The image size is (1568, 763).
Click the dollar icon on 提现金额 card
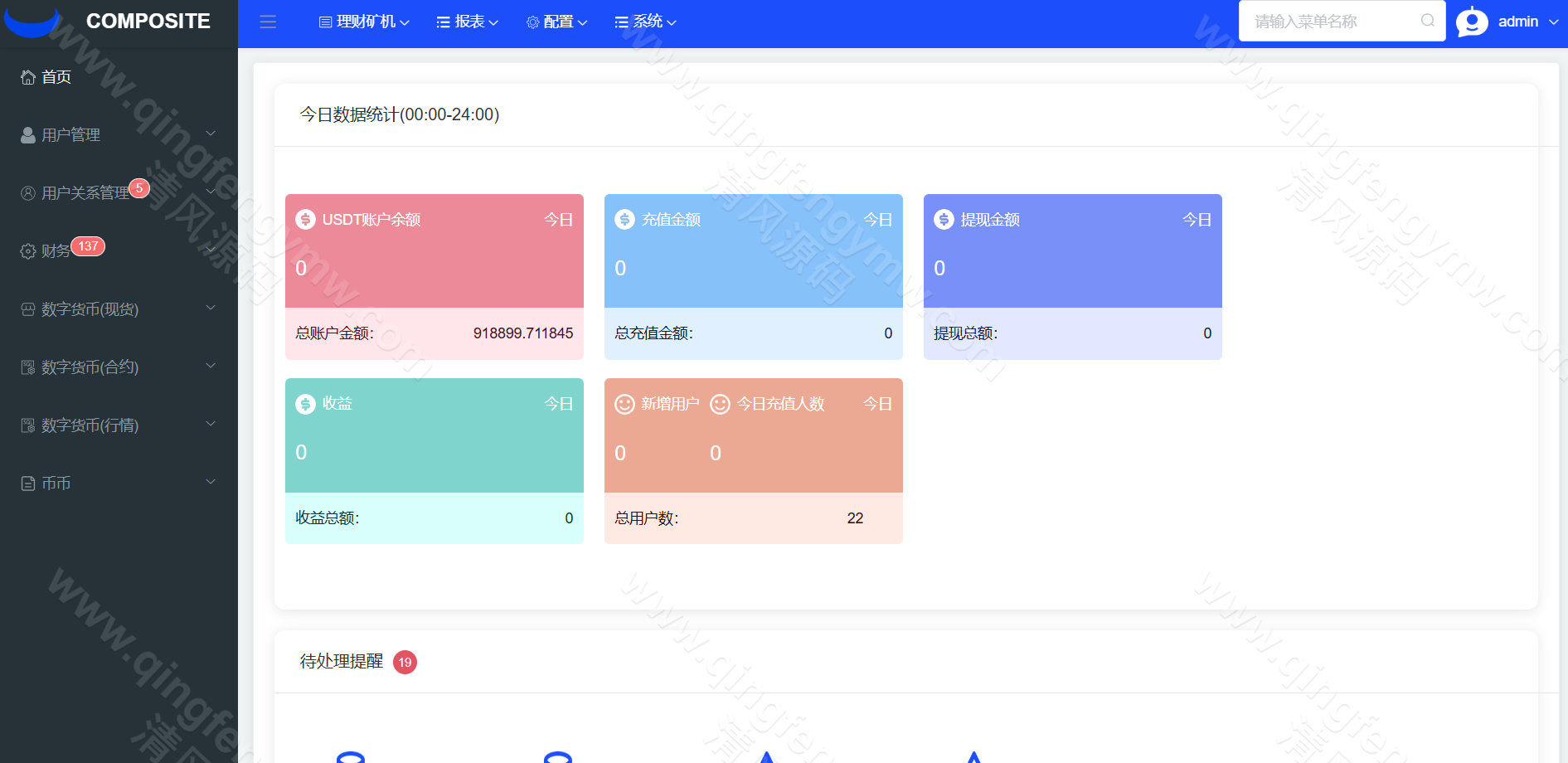[x=942, y=219]
